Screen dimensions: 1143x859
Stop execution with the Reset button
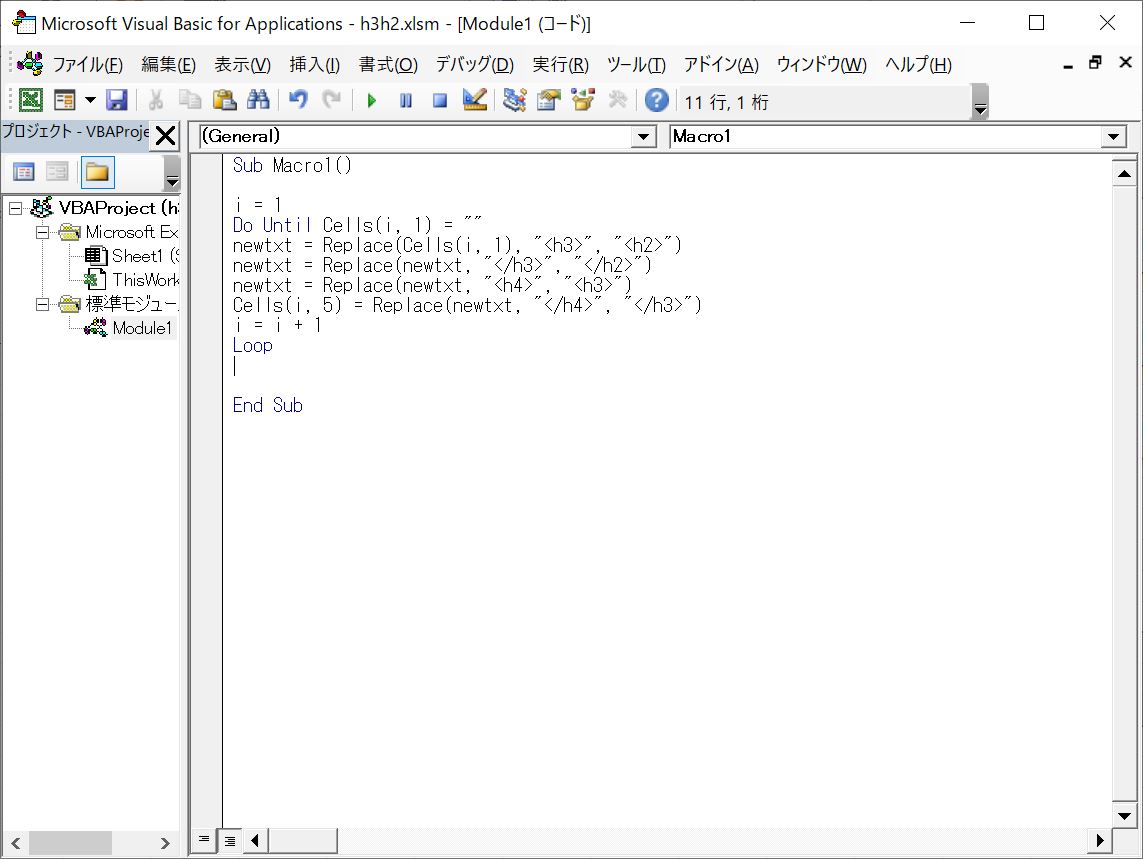point(440,100)
